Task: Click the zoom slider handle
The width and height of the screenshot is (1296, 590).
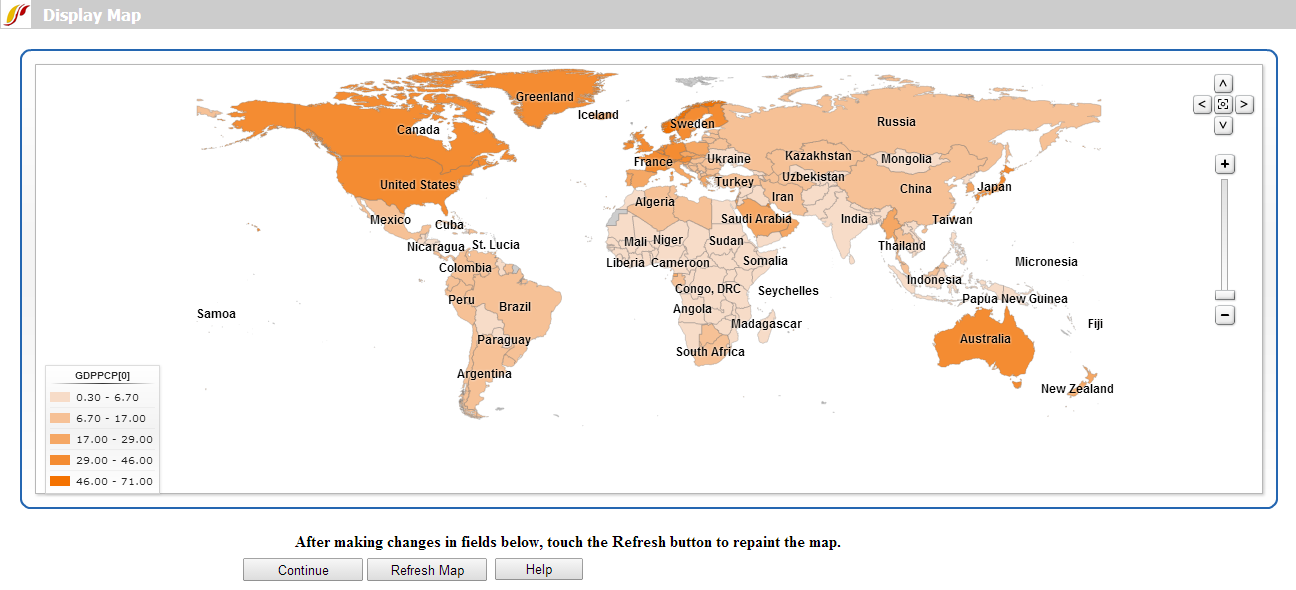Action: pyautogui.click(x=1225, y=295)
